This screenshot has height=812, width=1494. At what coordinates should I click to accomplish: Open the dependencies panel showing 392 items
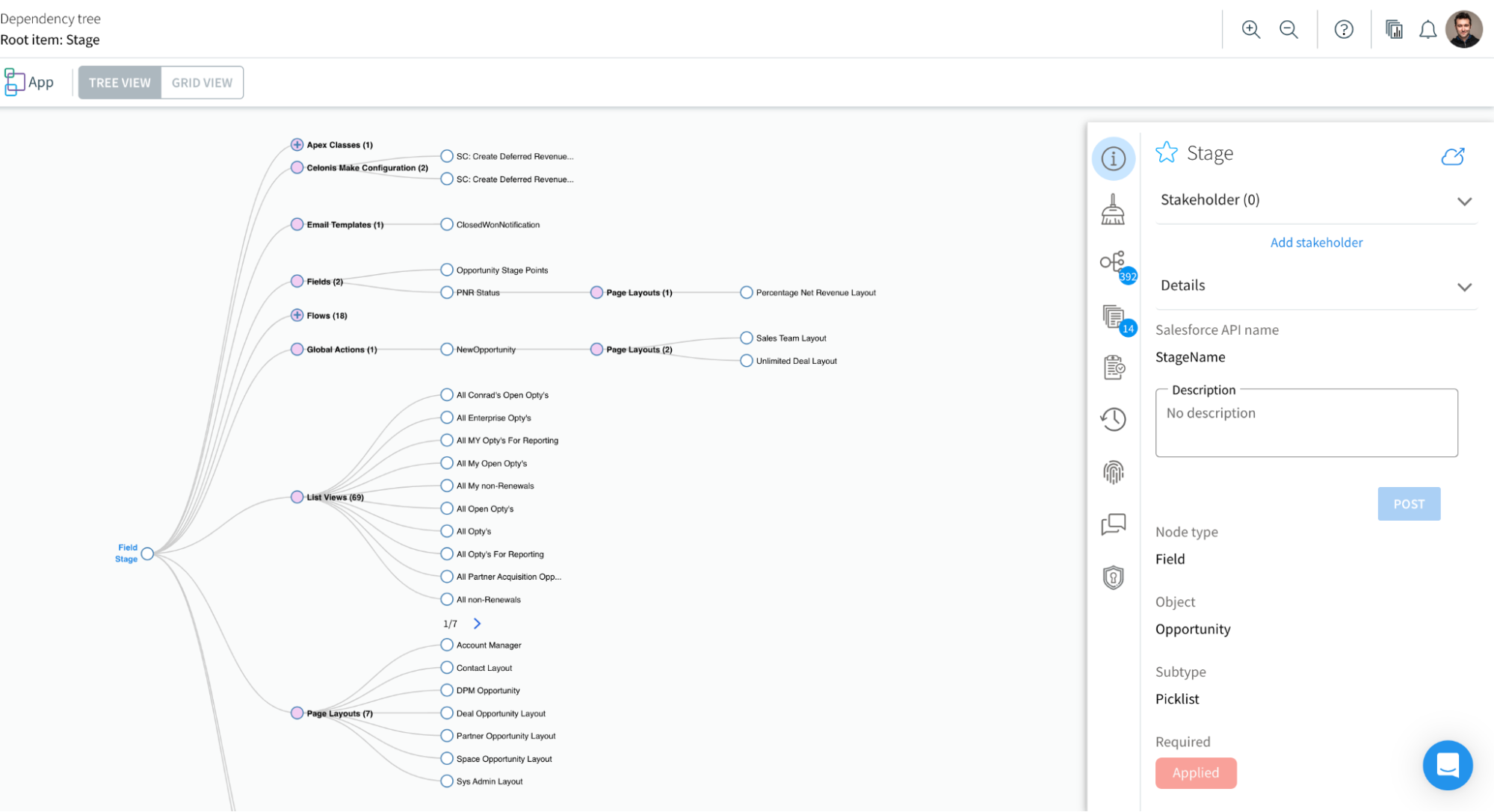click(x=1113, y=262)
